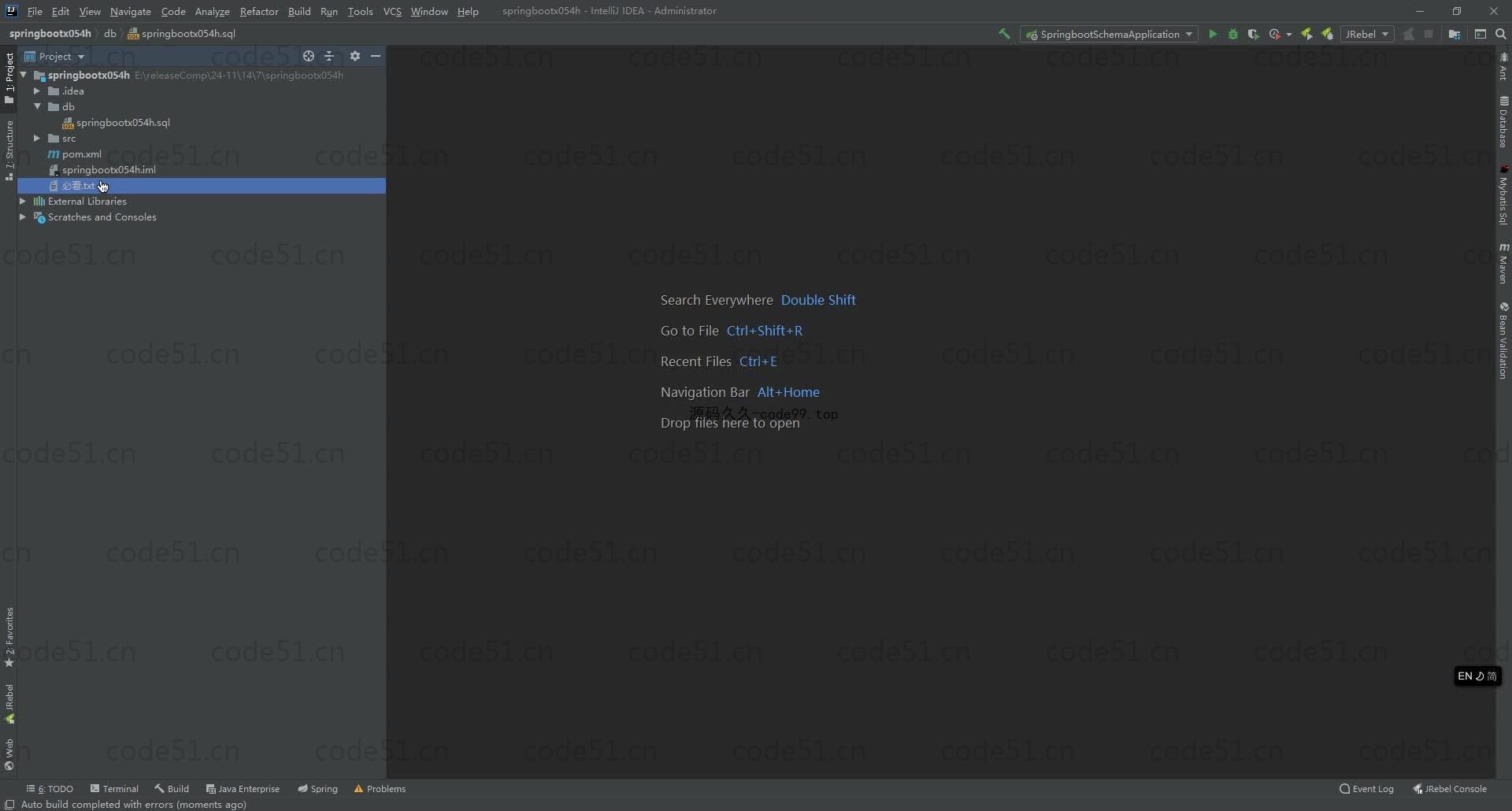
Task: Collapse all in Project panel
Action: click(330, 56)
